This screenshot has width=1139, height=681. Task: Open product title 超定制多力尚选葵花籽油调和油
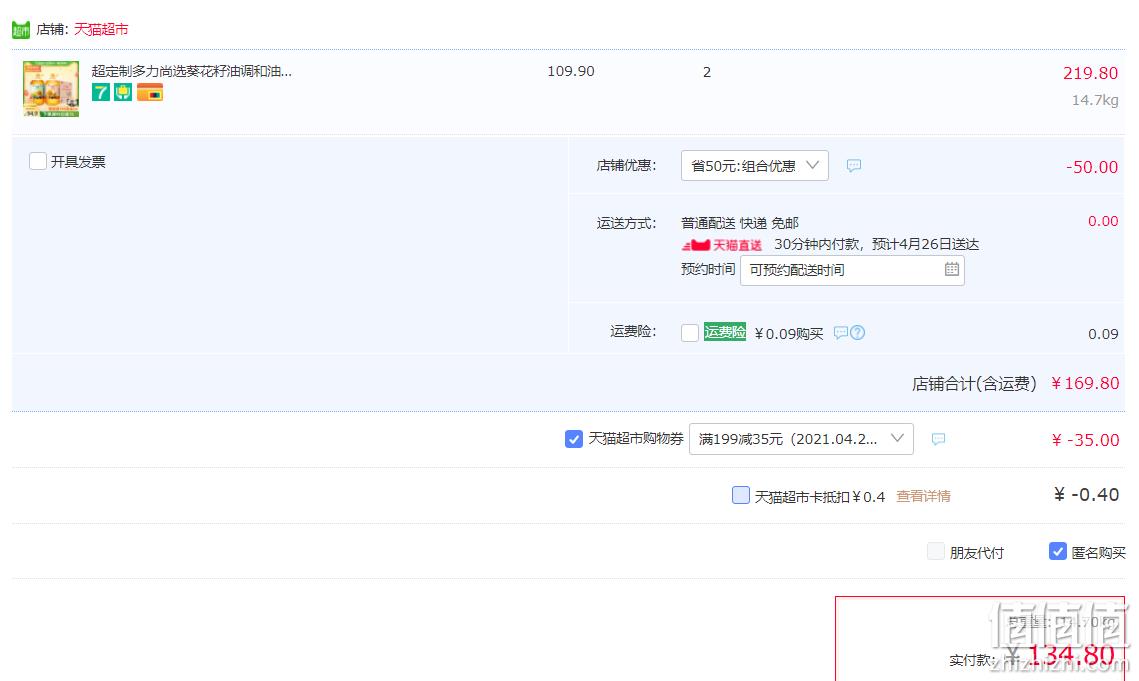[192, 71]
